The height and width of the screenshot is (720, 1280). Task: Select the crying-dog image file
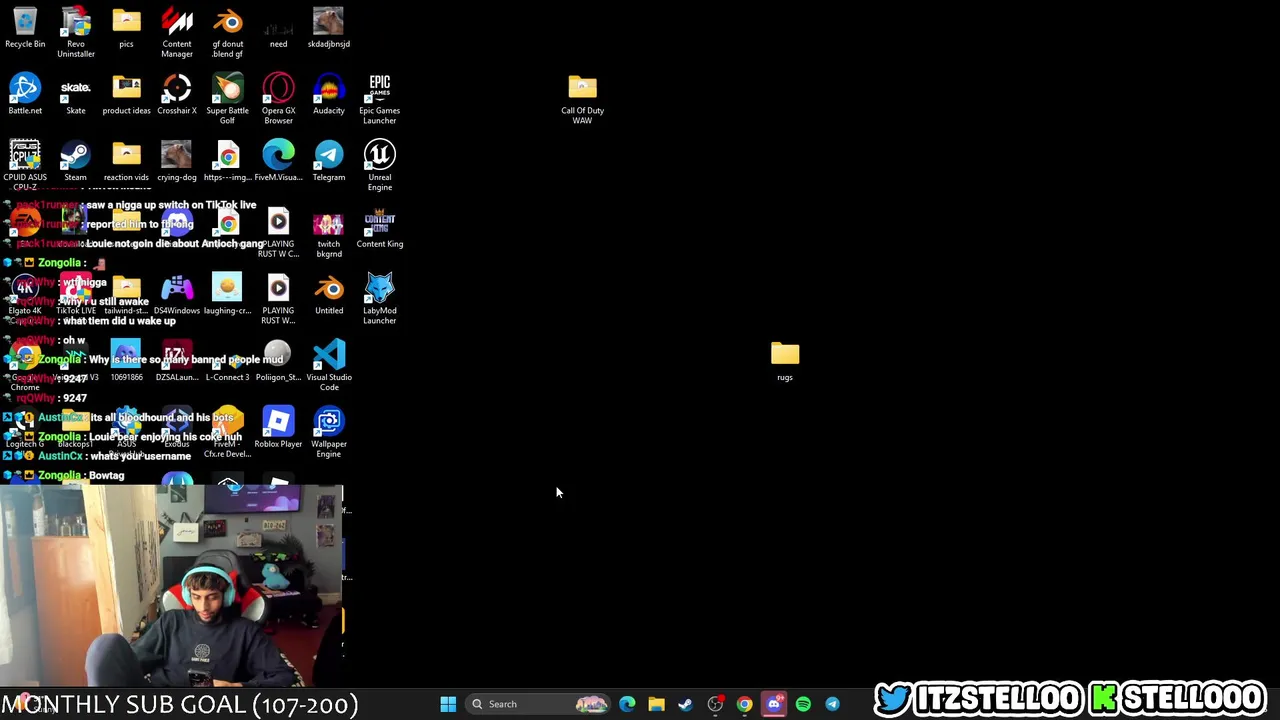[x=177, y=161]
